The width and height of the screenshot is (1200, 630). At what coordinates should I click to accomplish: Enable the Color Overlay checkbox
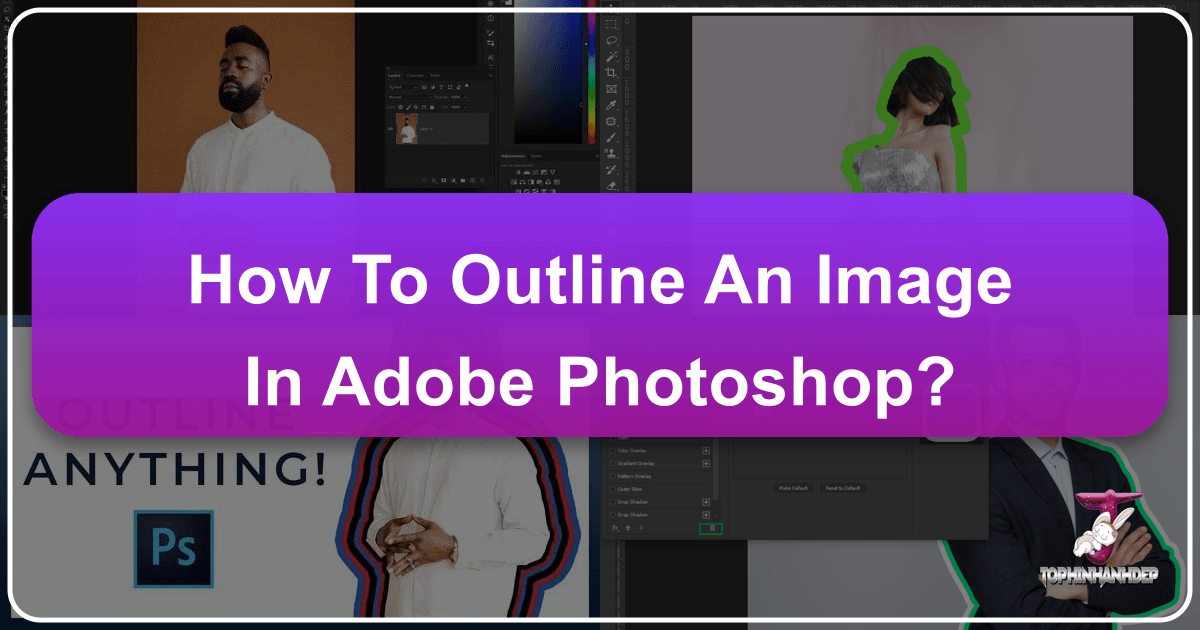pyautogui.click(x=614, y=450)
